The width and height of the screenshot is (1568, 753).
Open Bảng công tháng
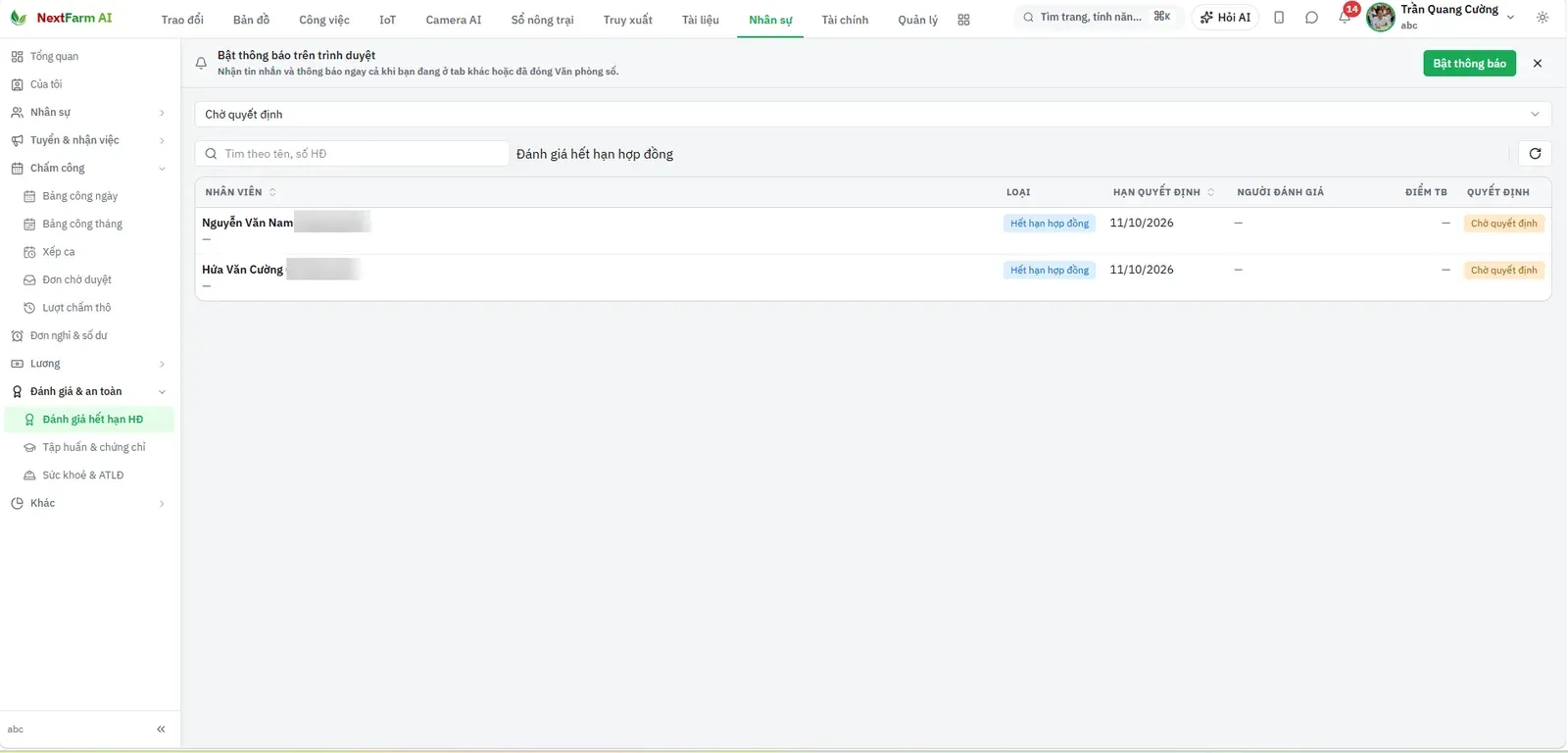(90, 225)
